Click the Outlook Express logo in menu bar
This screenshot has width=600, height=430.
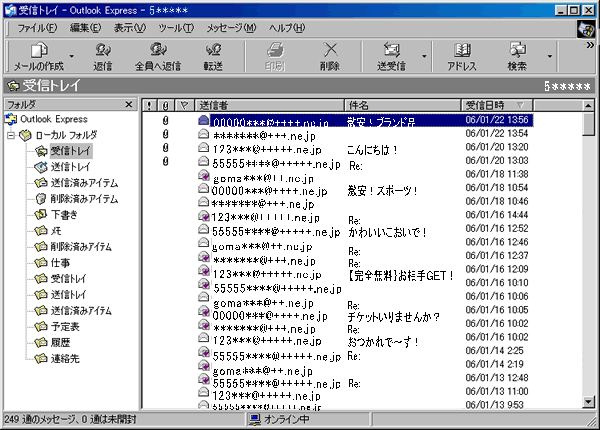pos(586,29)
